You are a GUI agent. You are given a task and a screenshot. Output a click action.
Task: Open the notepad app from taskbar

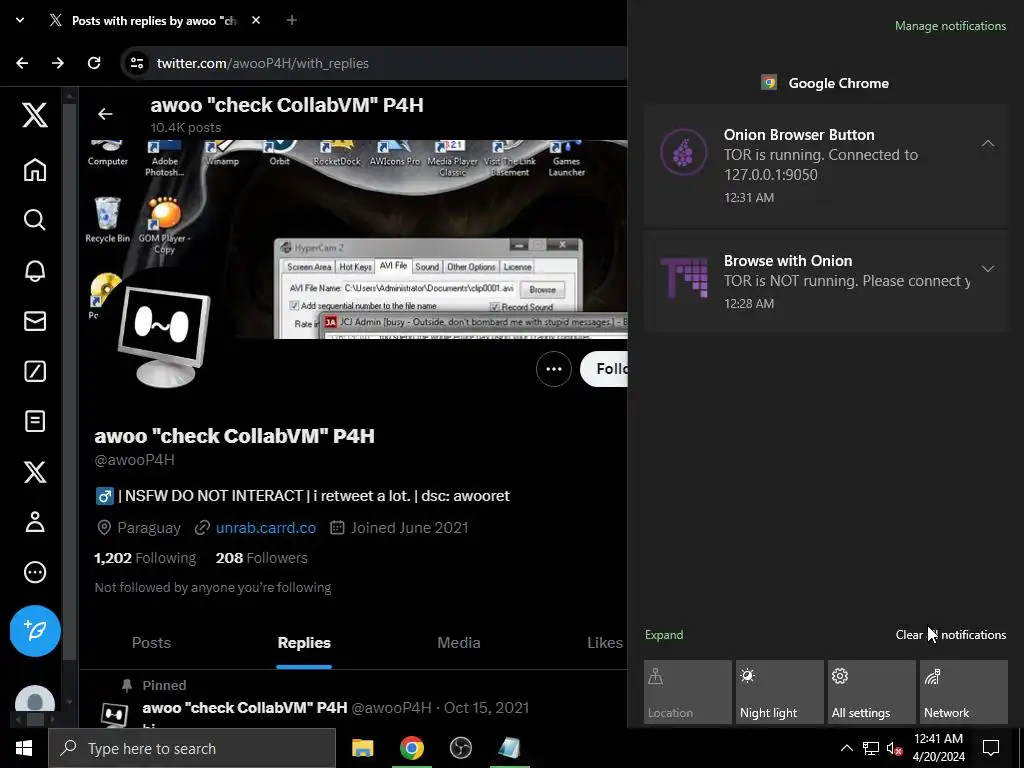509,748
